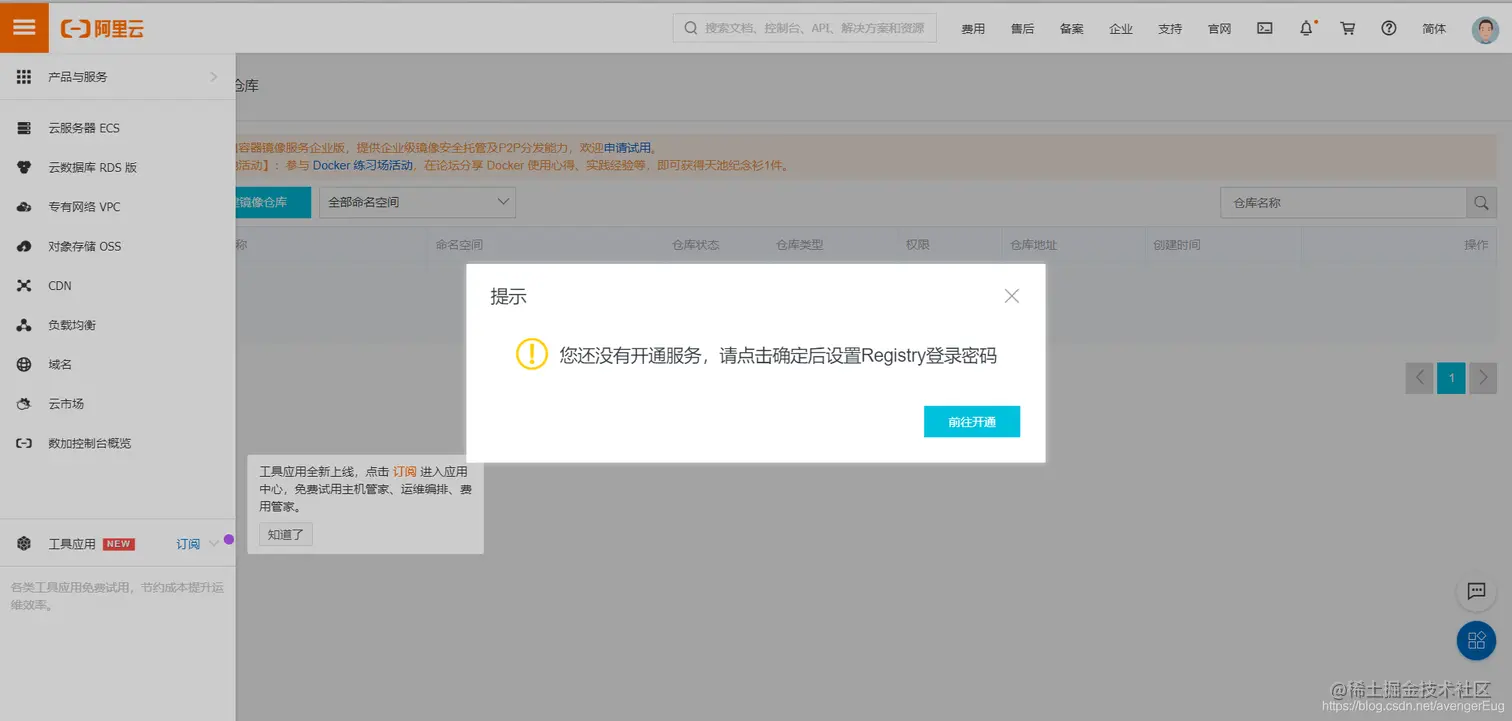This screenshot has height=721, width=1512.
Task: Open the notifications bell
Action: pos(1305,29)
